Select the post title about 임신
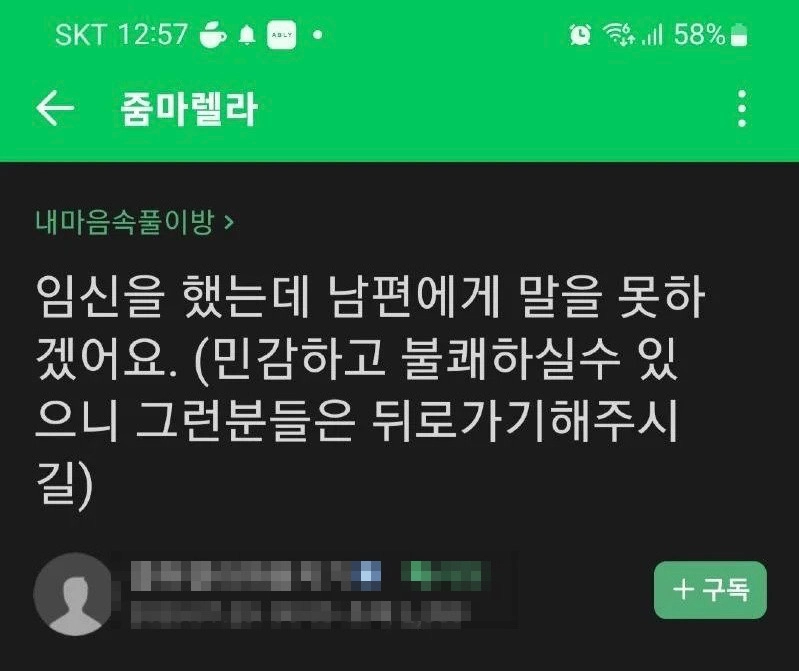Image resolution: width=799 pixels, height=671 pixels. [x=370, y=389]
